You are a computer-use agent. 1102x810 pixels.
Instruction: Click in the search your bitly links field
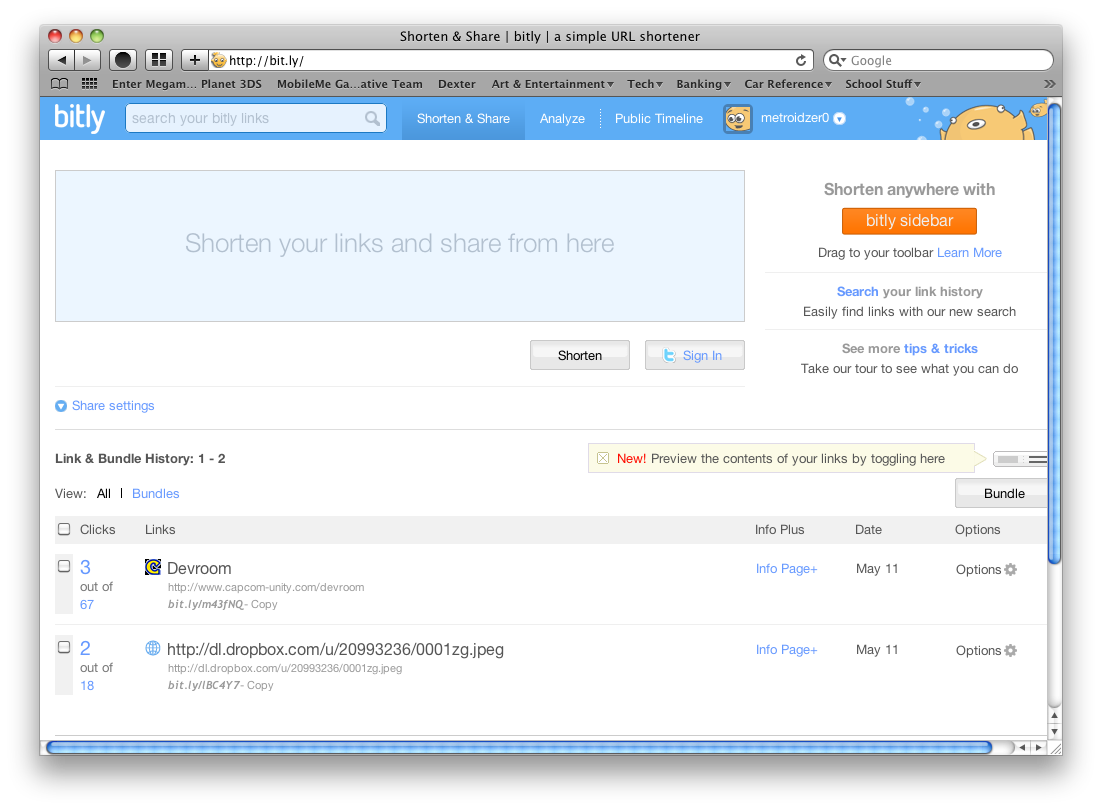tap(245, 119)
